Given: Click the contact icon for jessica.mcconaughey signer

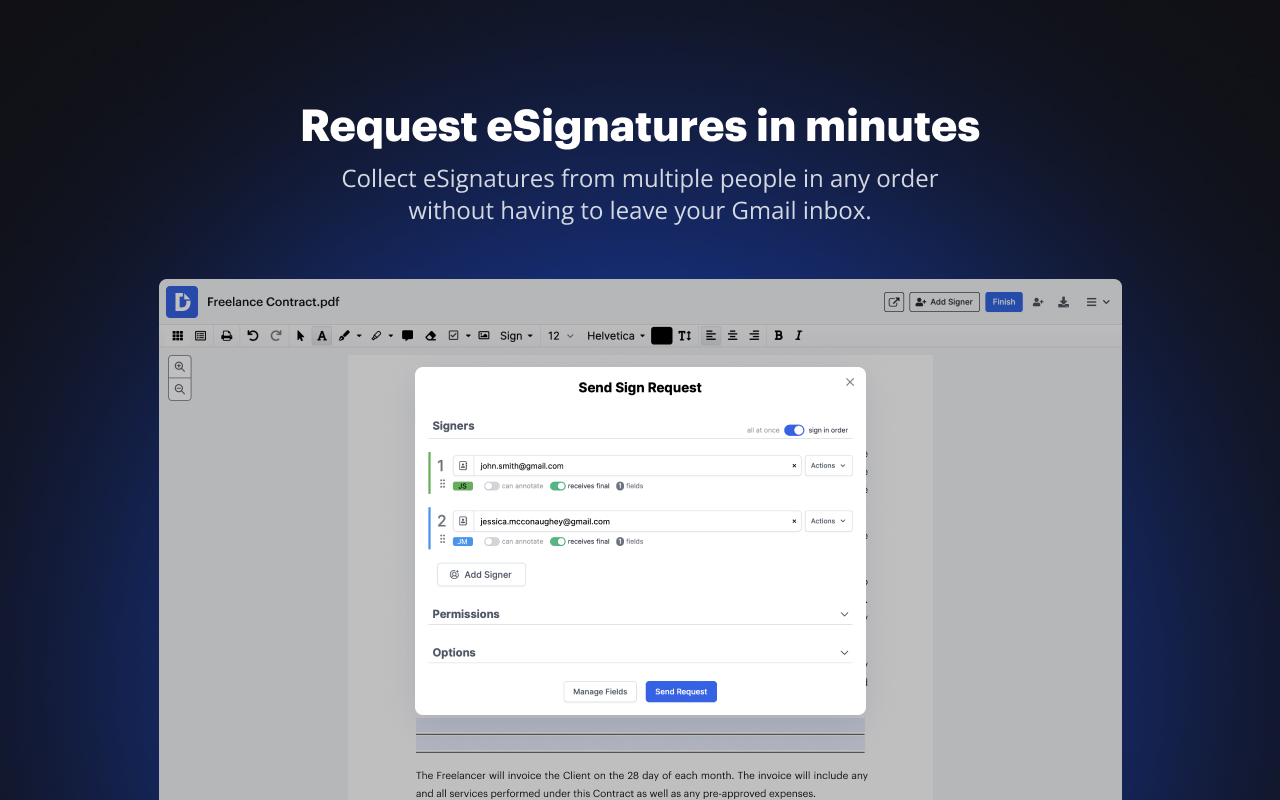Looking at the screenshot, I should 463,521.
